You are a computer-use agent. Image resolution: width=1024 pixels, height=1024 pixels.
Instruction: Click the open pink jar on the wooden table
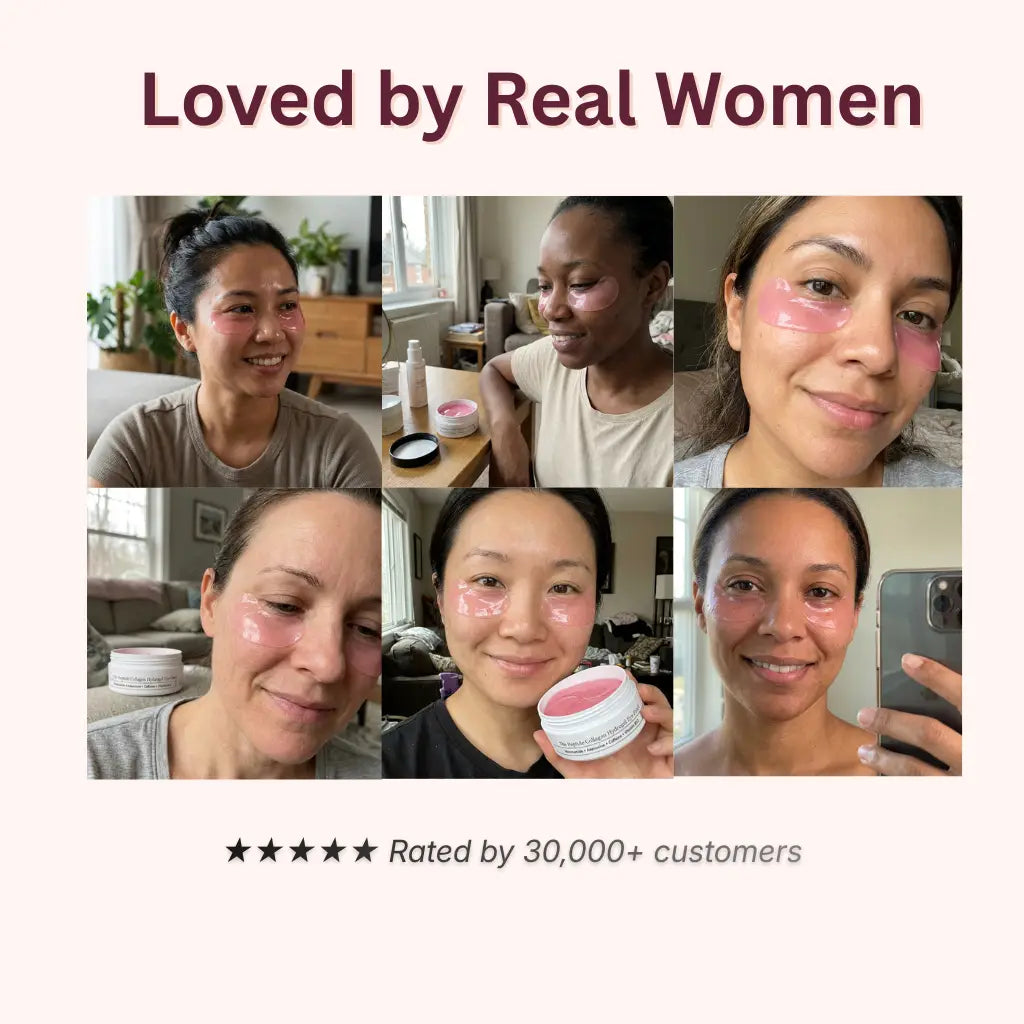457,418
